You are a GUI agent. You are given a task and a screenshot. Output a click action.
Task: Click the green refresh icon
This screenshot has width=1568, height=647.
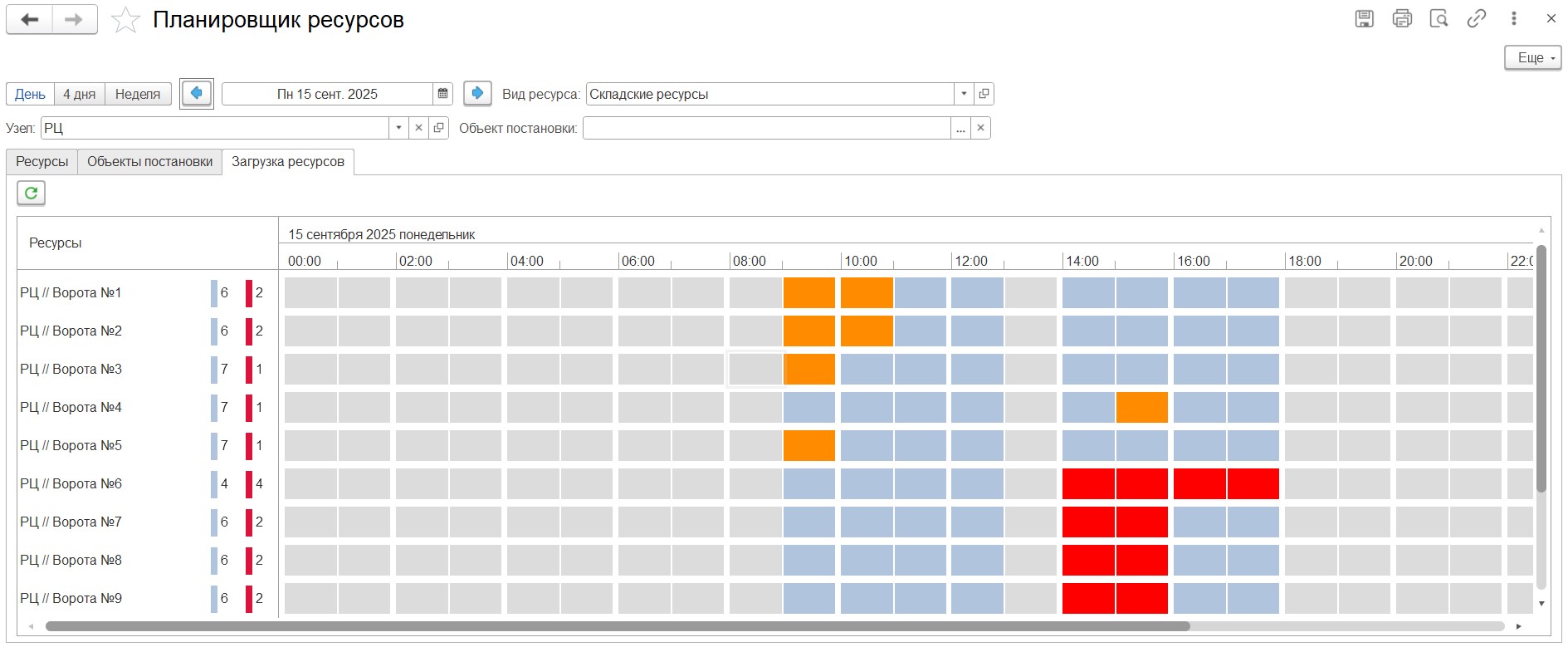31,194
